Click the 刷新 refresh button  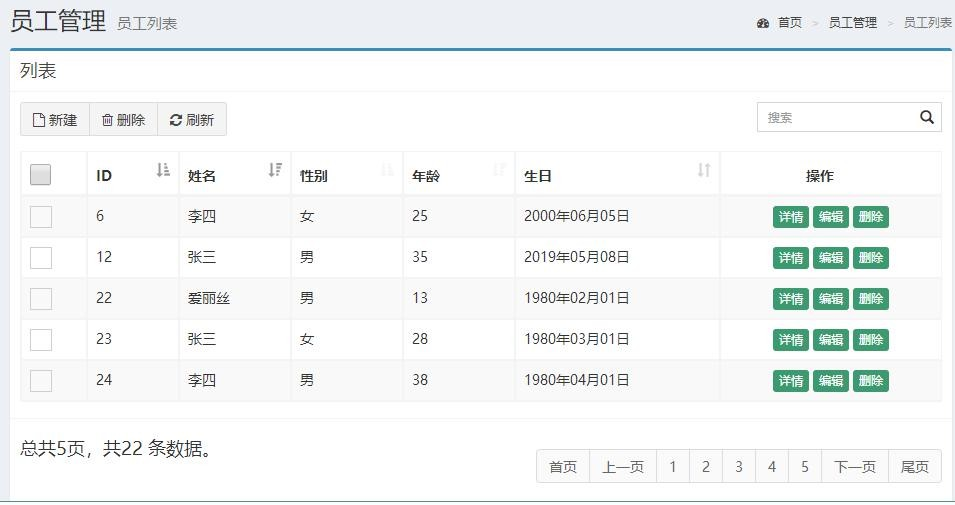click(x=192, y=119)
